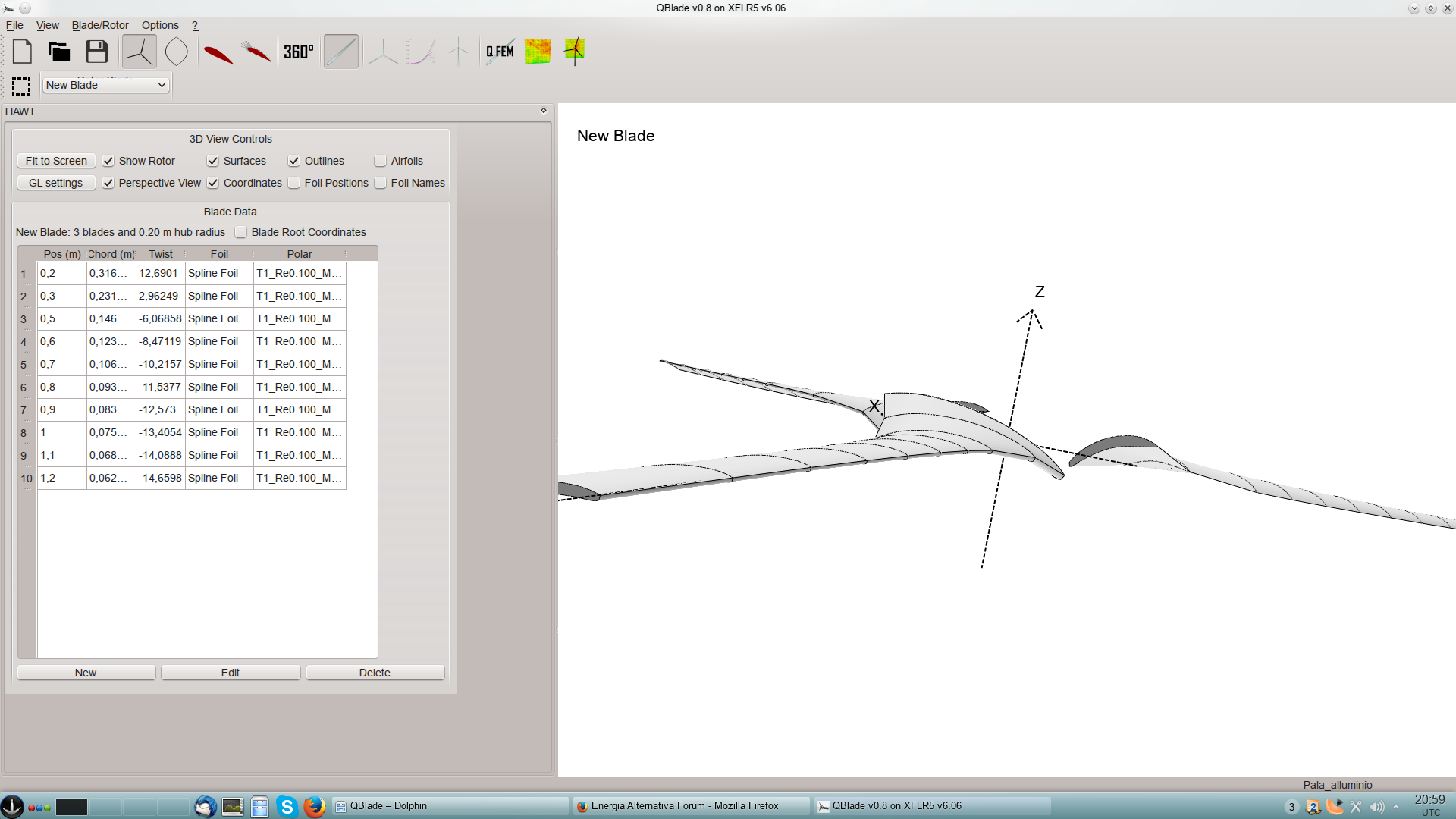Enable the Foil Names checkbox
The width and height of the screenshot is (1456, 819).
click(381, 183)
